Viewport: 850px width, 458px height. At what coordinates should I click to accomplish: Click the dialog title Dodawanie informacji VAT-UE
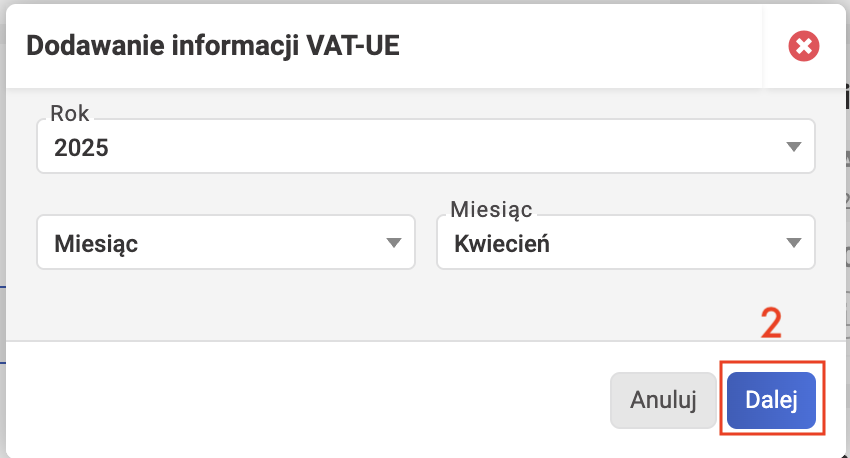(x=213, y=46)
